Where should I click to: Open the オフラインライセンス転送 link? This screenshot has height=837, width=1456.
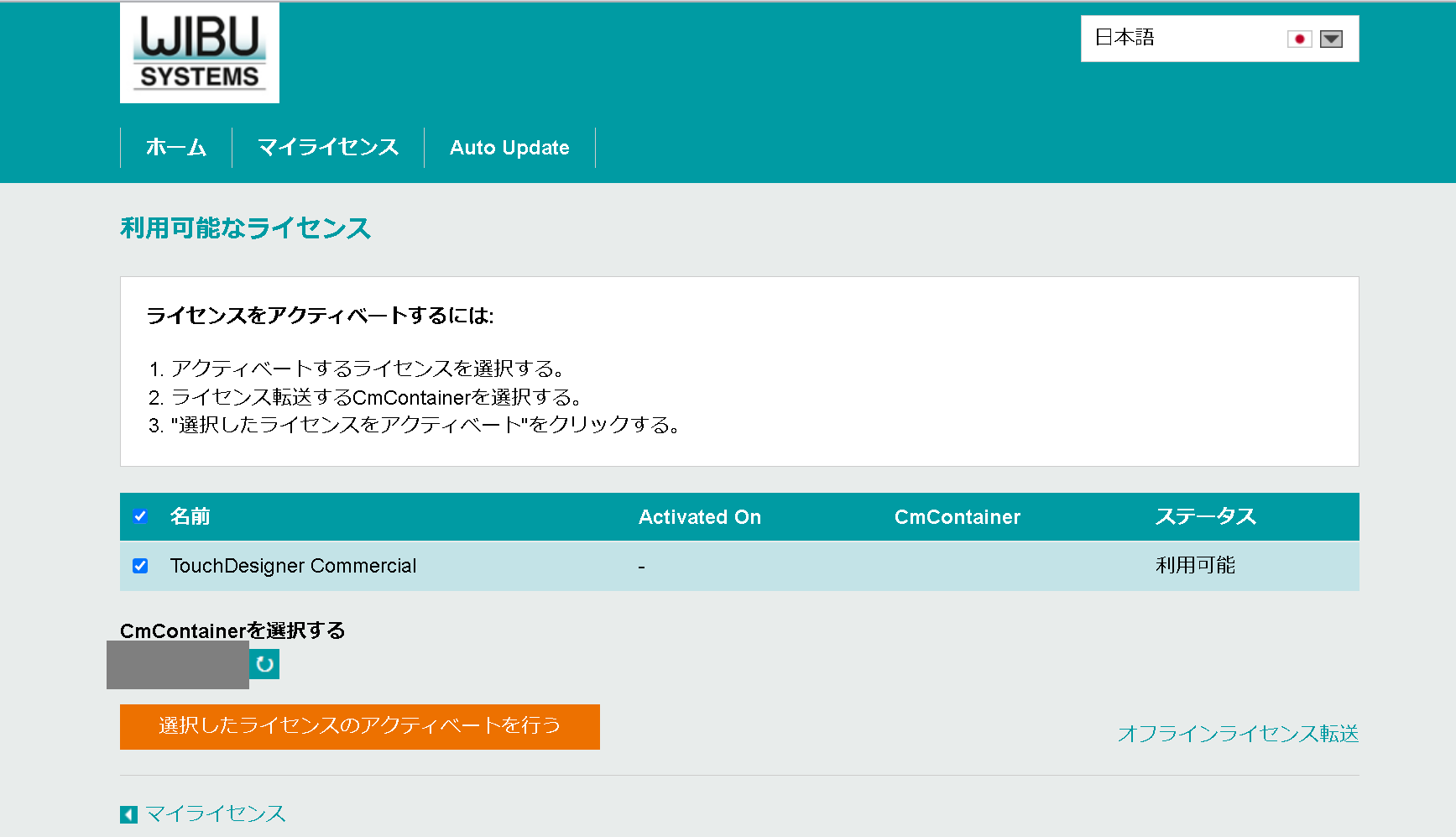pyautogui.click(x=1238, y=734)
